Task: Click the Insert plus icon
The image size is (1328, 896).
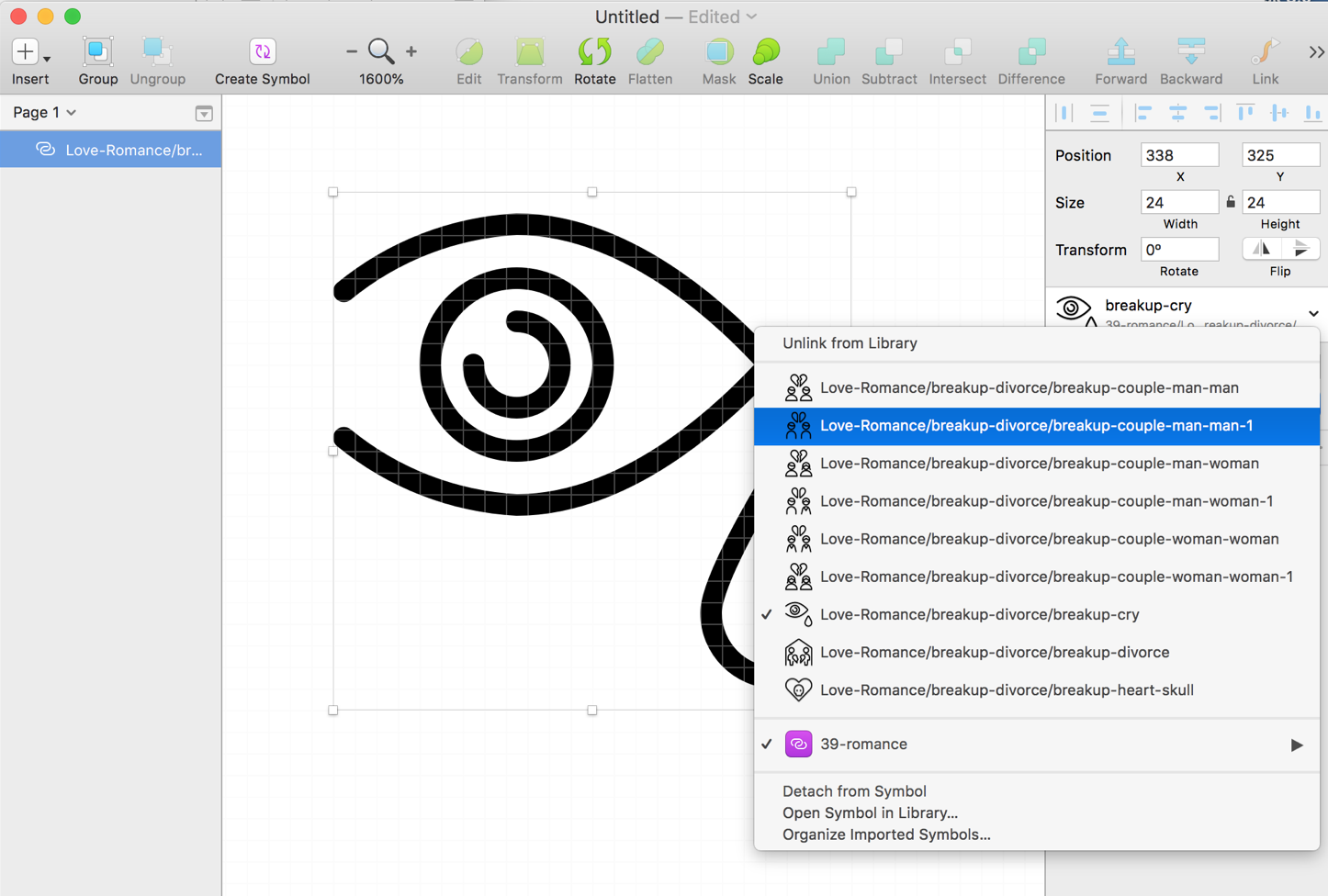Action: (25, 52)
